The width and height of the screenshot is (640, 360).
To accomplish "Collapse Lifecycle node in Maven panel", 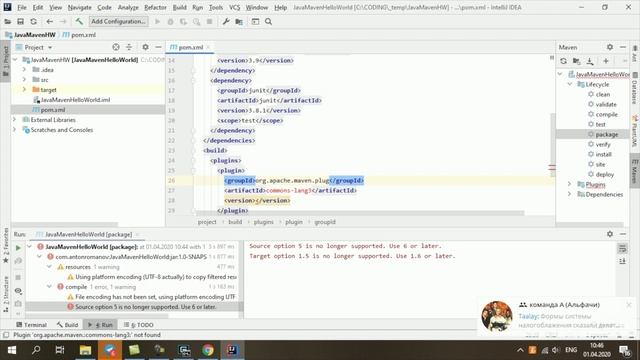I will click(570, 84).
